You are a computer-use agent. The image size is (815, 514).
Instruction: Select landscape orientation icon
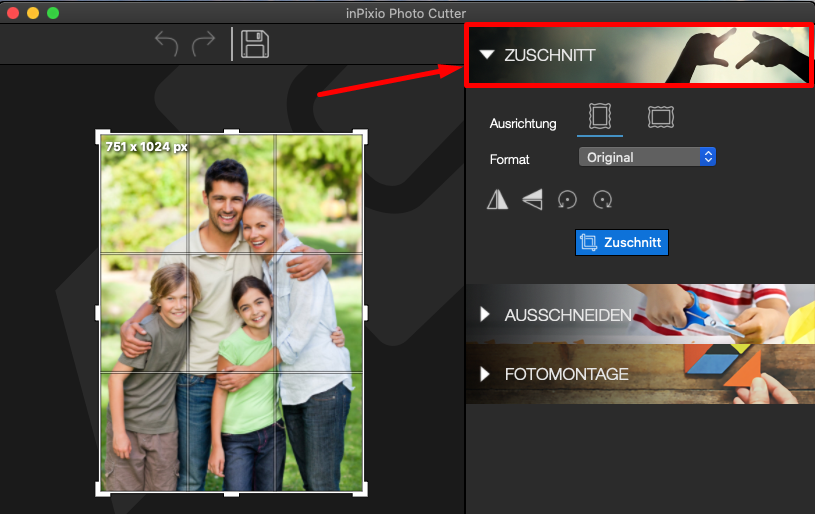(661, 117)
